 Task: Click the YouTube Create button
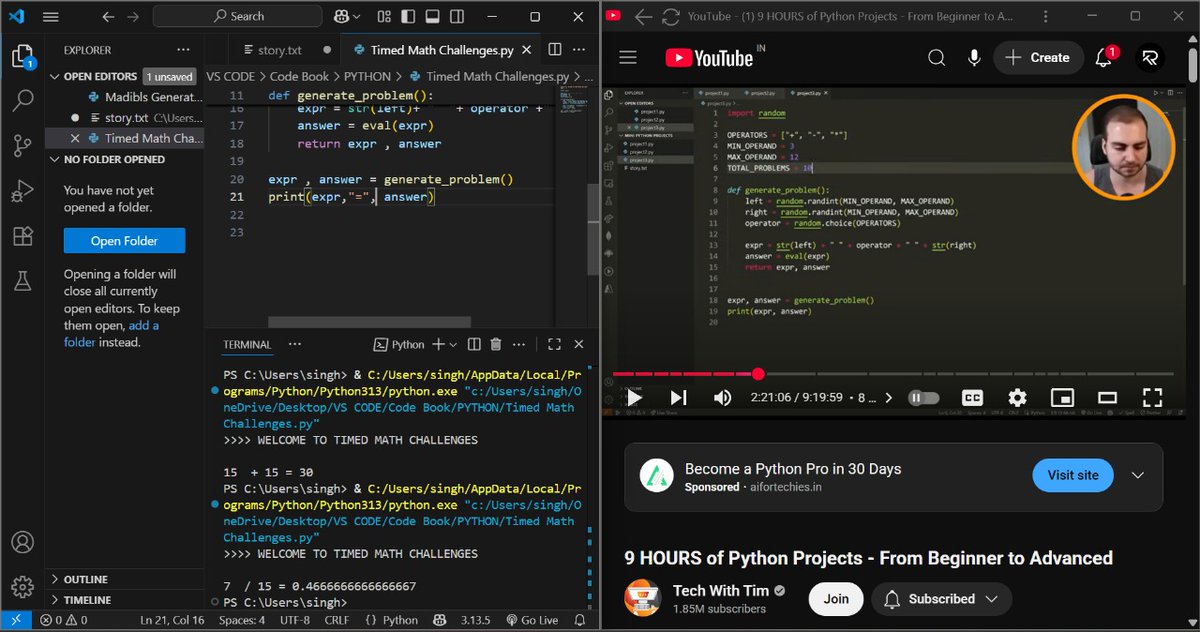click(1037, 58)
